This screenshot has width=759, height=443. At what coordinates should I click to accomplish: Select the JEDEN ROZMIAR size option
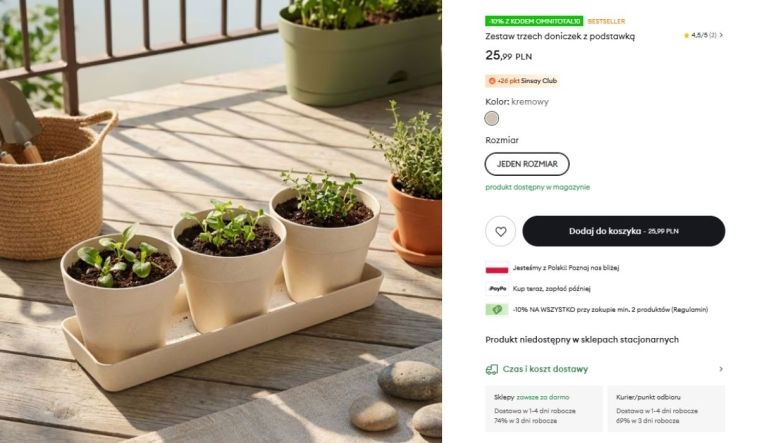[527, 164]
